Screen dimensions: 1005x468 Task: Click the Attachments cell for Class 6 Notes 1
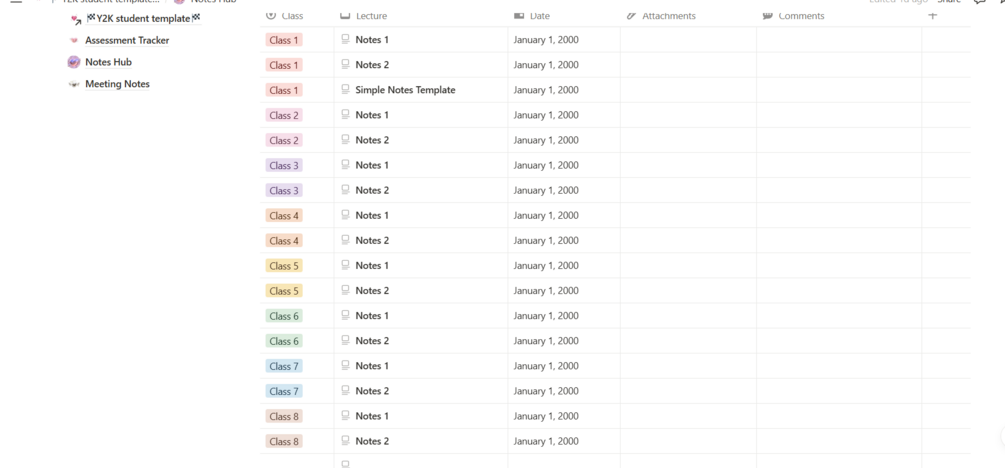tap(688, 316)
